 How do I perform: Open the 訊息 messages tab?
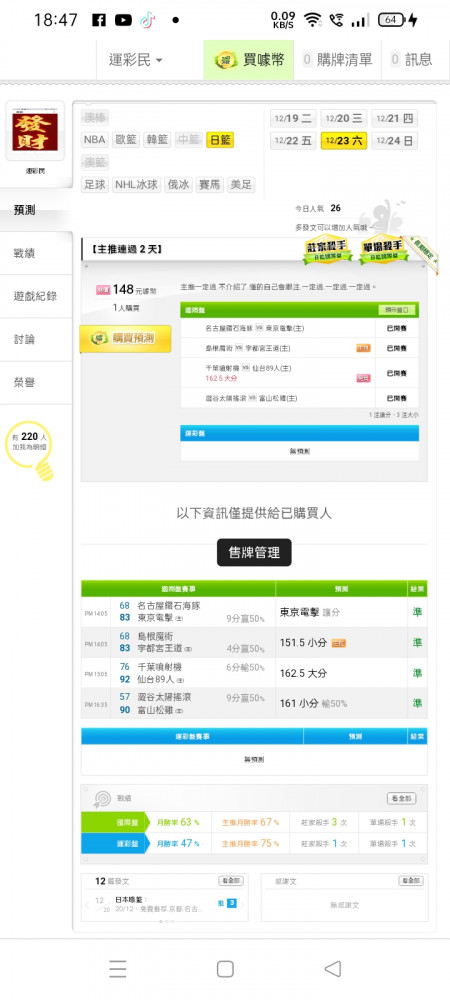[x=411, y=60]
